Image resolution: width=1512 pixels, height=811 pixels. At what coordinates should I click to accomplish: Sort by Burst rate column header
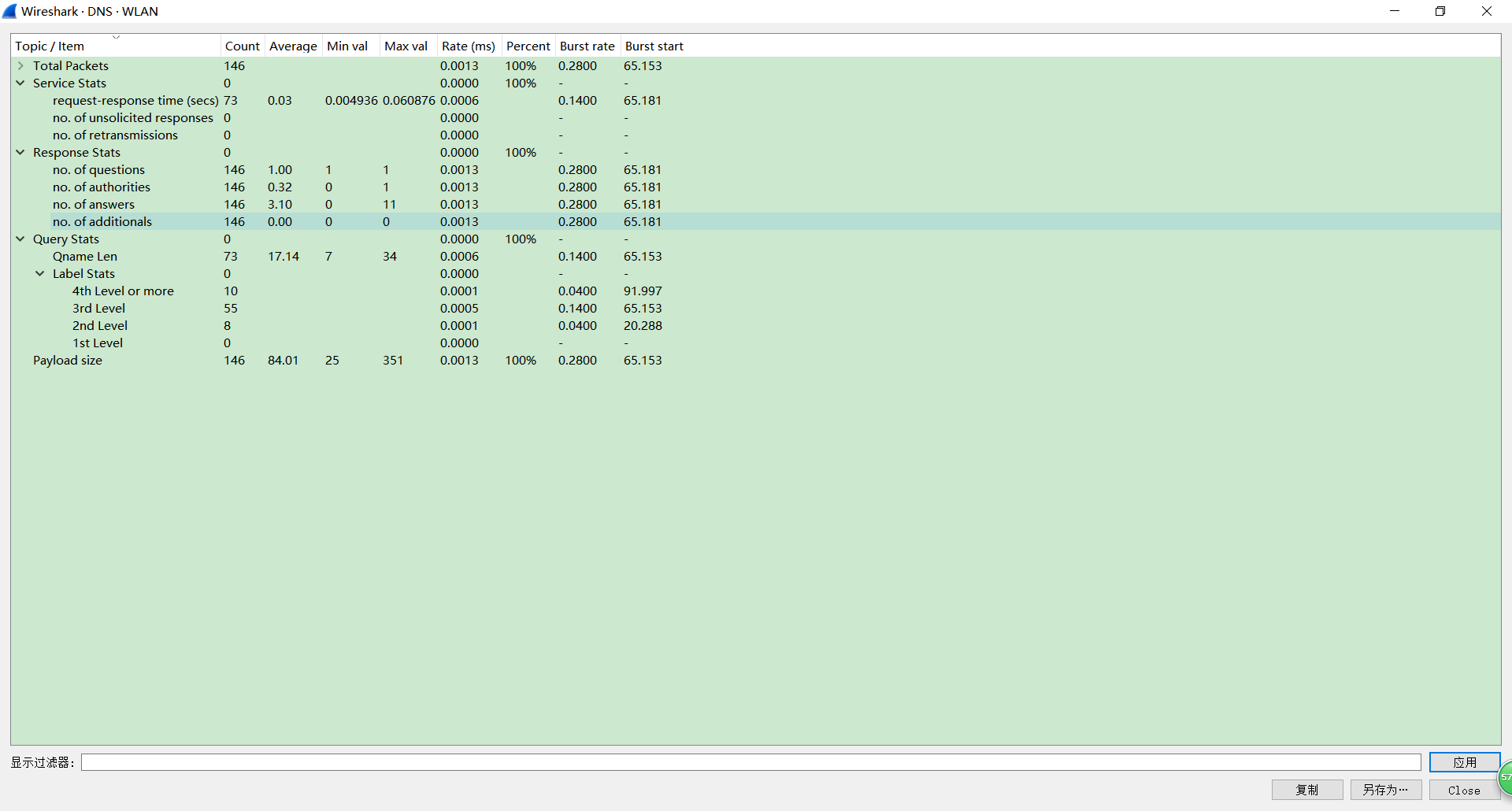pos(587,46)
